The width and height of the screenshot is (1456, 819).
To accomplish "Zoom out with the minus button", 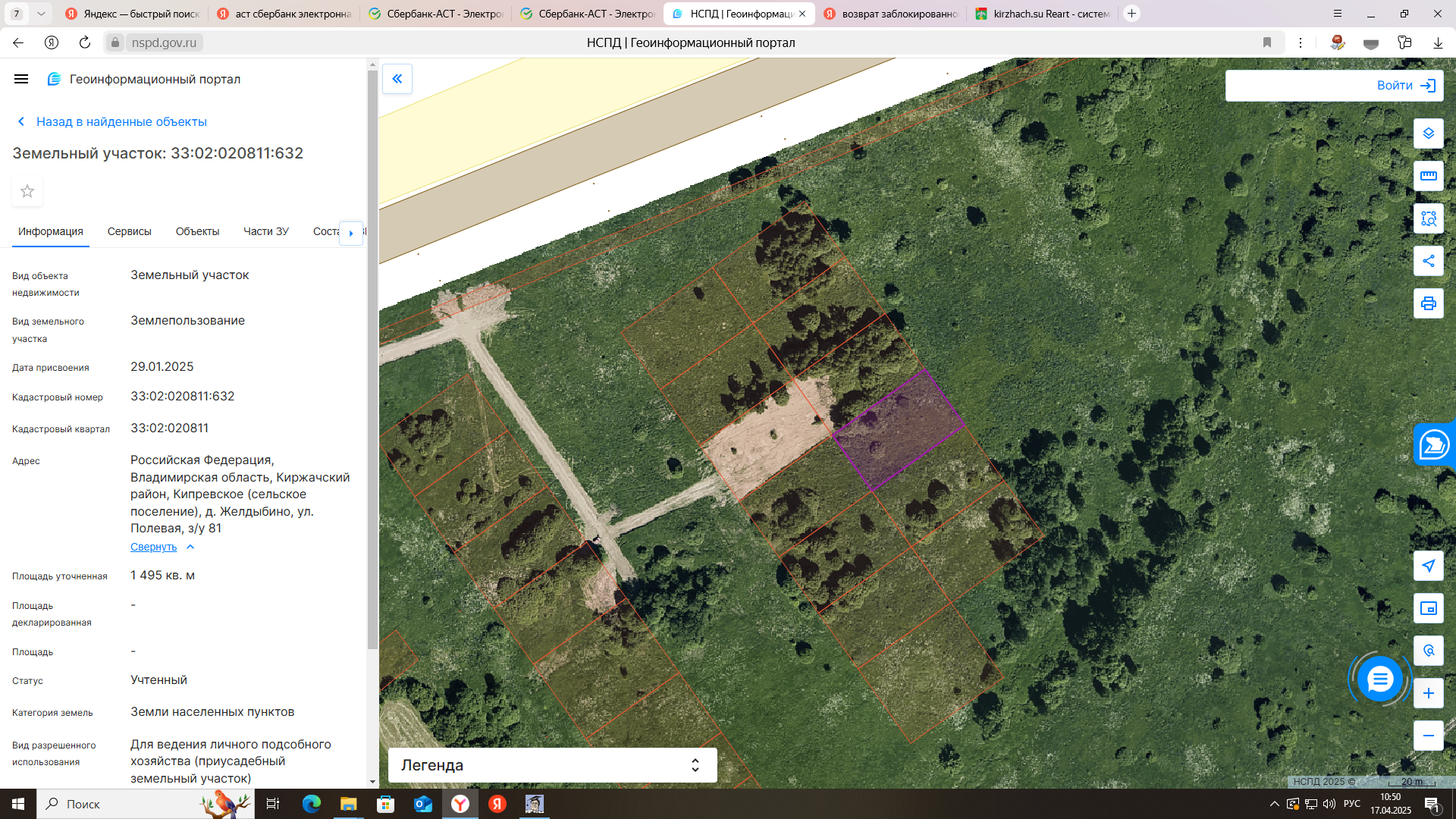I will click(x=1428, y=736).
